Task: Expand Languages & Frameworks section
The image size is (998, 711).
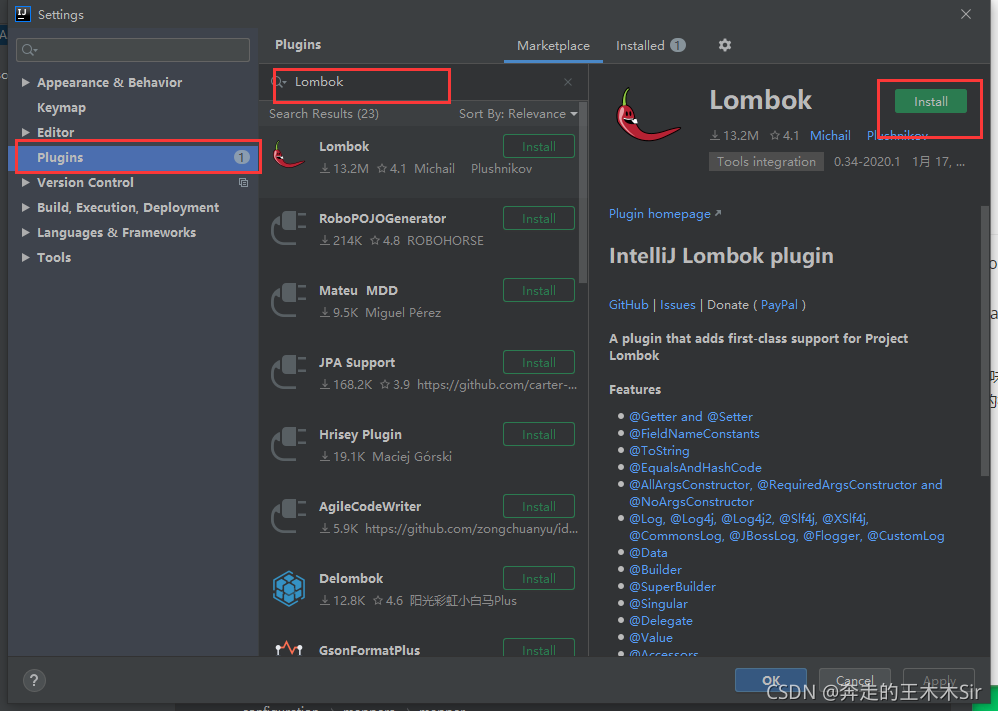Action: 25,232
